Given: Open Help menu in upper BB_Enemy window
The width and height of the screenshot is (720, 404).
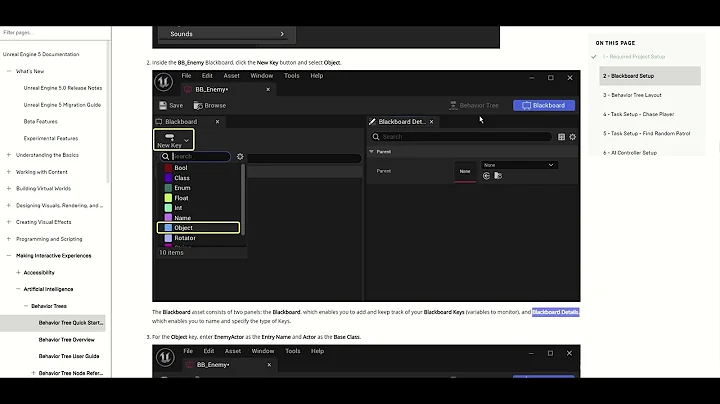Looking at the screenshot, I should click(317, 76).
